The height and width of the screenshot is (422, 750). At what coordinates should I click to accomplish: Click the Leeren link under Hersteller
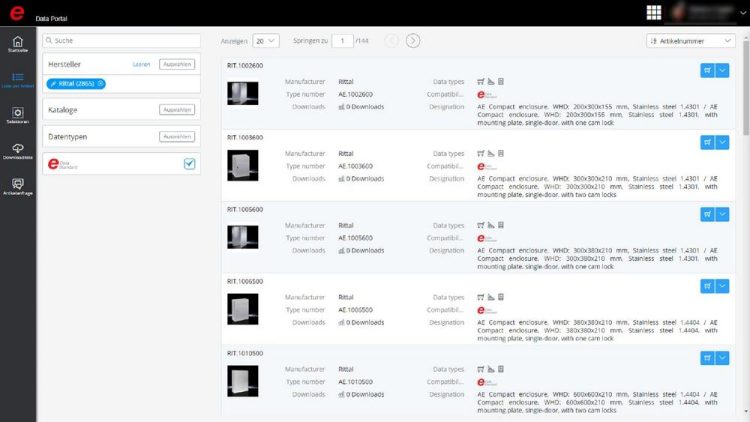pos(141,64)
